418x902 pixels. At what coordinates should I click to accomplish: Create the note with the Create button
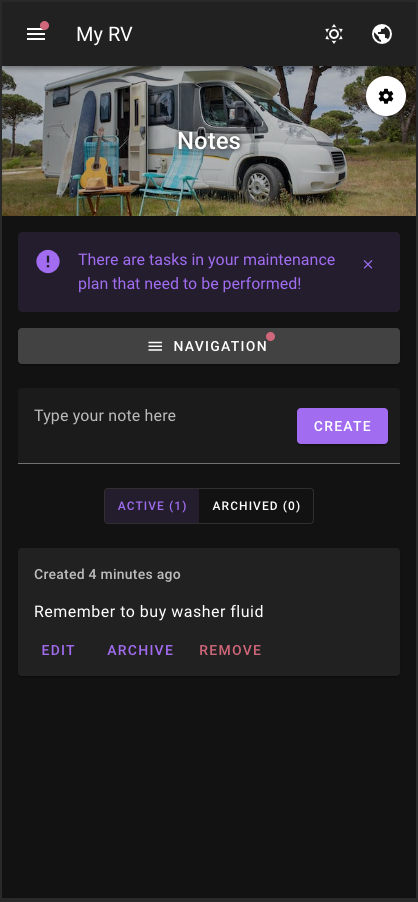point(342,426)
